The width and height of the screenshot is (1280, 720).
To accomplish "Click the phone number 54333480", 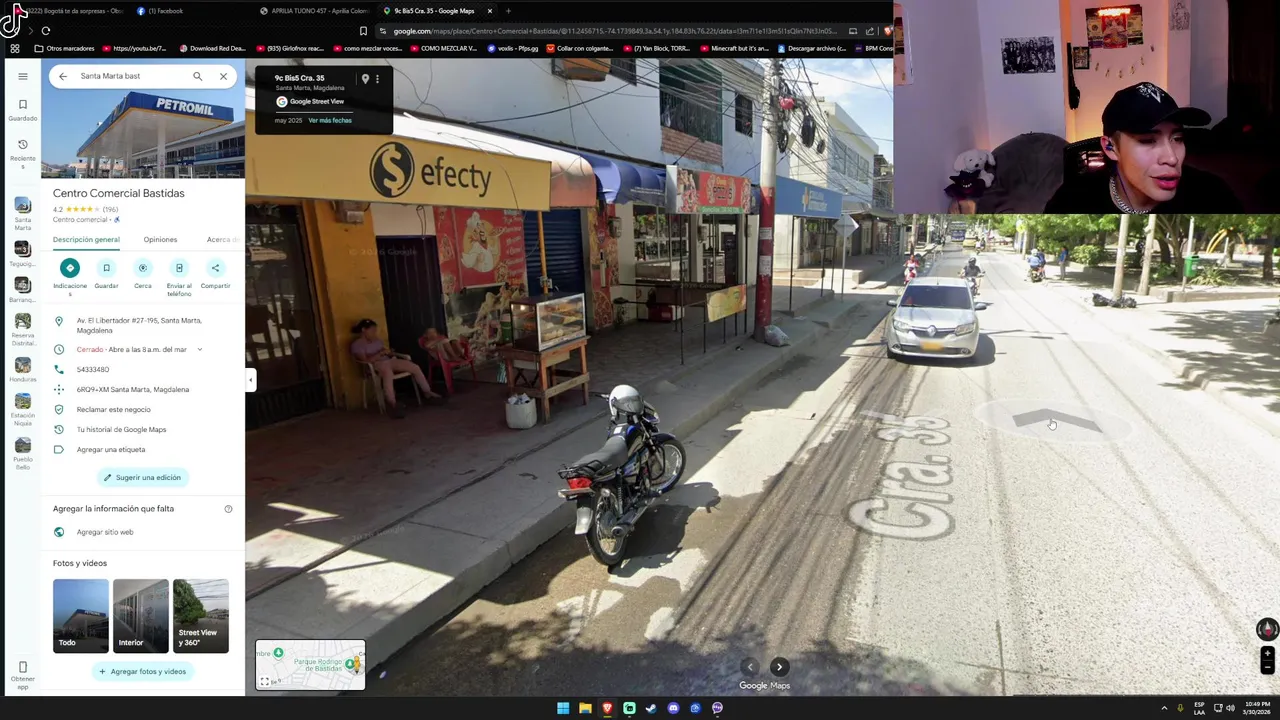I will click(93, 369).
